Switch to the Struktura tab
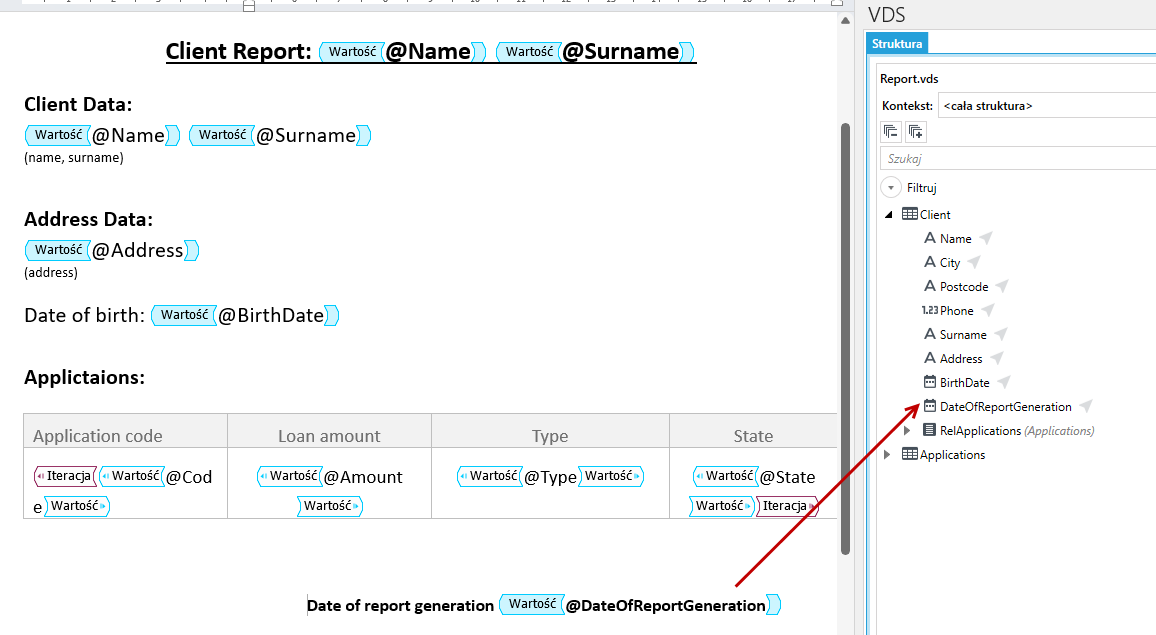The image size is (1156, 635). click(896, 44)
